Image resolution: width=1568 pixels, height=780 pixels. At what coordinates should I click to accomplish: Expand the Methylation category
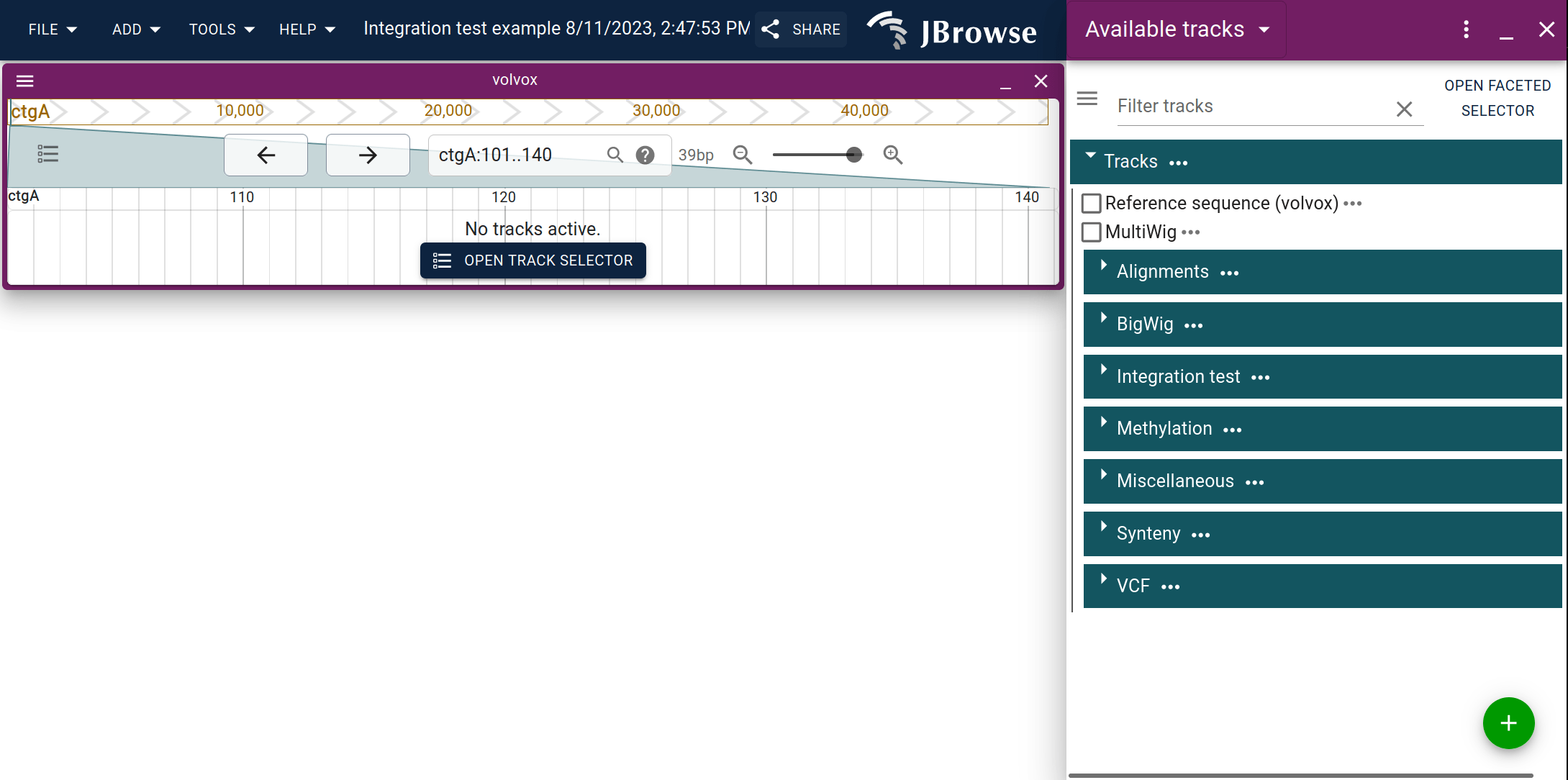tap(1104, 422)
